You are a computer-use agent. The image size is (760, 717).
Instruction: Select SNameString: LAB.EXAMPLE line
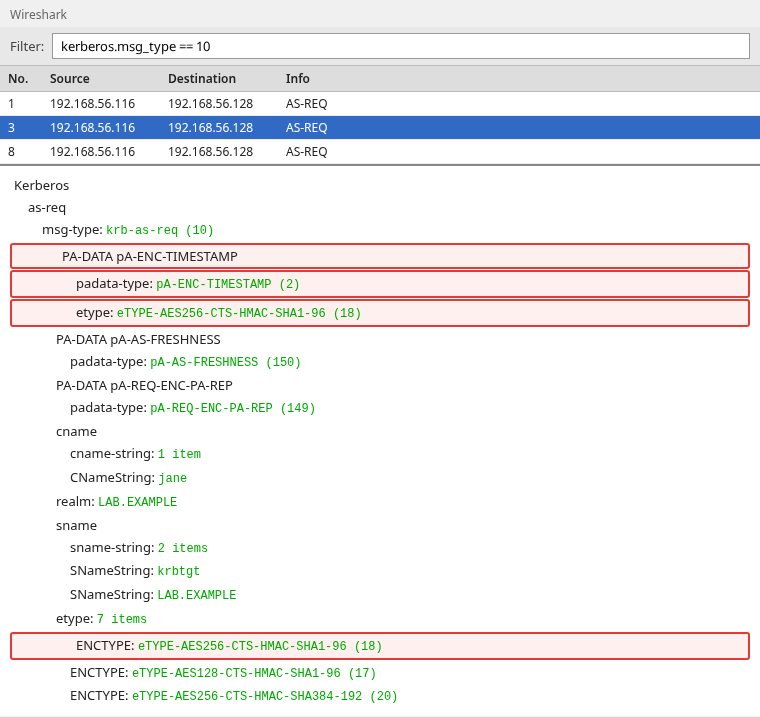(x=153, y=595)
